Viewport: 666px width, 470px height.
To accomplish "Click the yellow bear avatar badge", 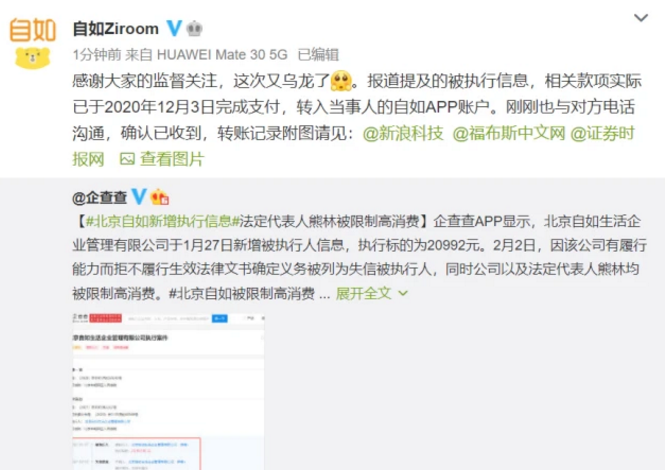I will click(33, 58).
